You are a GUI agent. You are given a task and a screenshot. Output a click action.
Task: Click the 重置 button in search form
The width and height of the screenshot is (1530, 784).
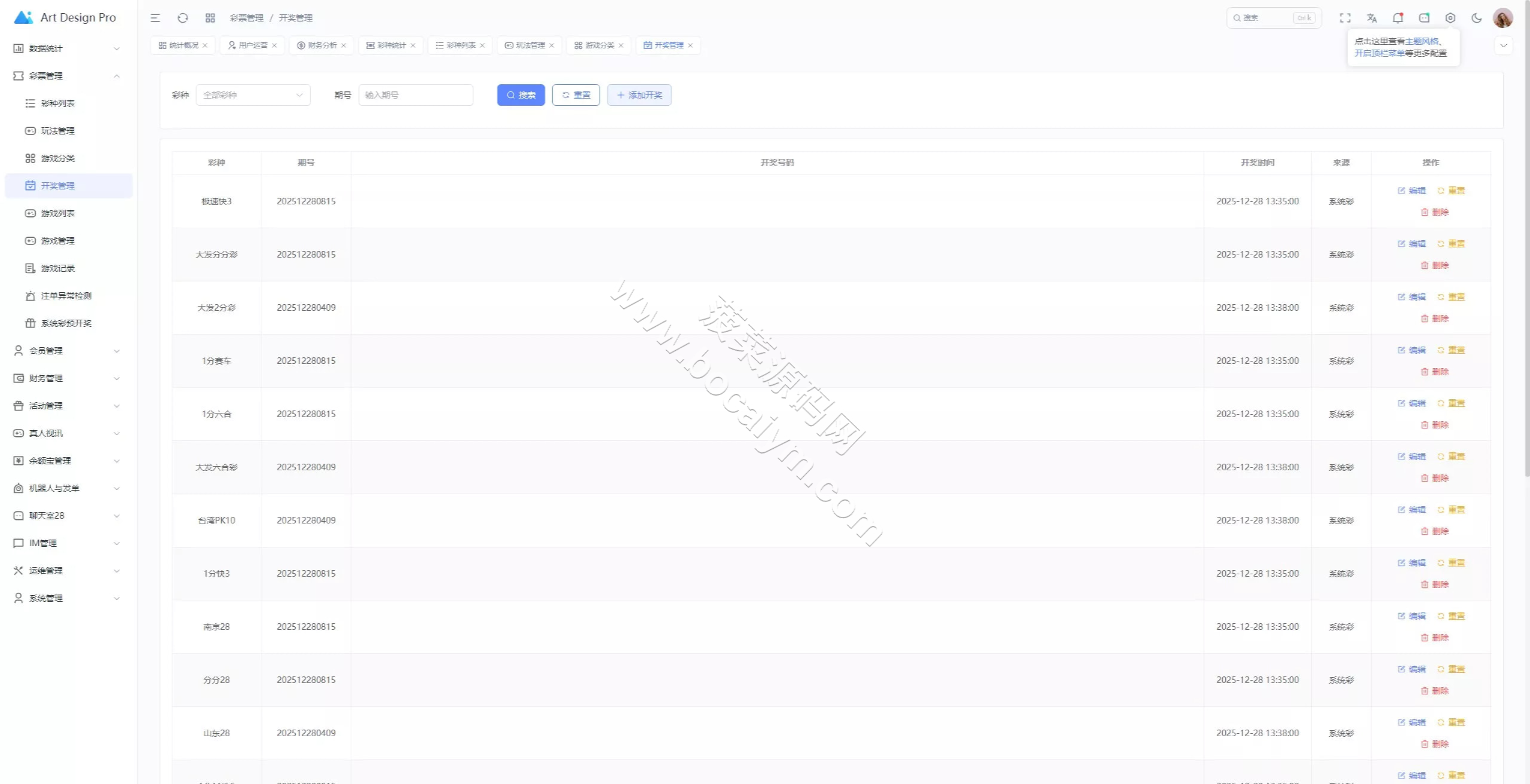click(576, 95)
